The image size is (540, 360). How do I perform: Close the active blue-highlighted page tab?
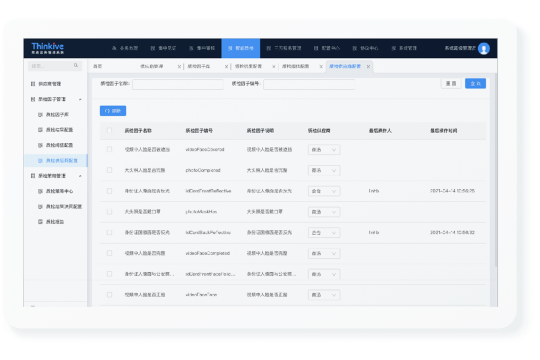[368, 66]
